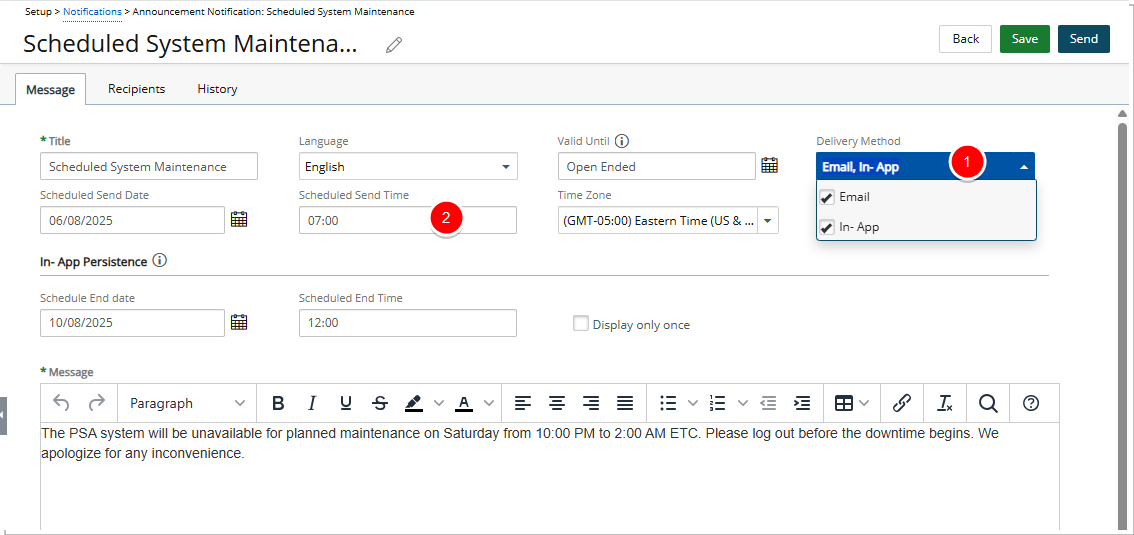
Task: Enable Display only once checkbox
Action: 580,324
